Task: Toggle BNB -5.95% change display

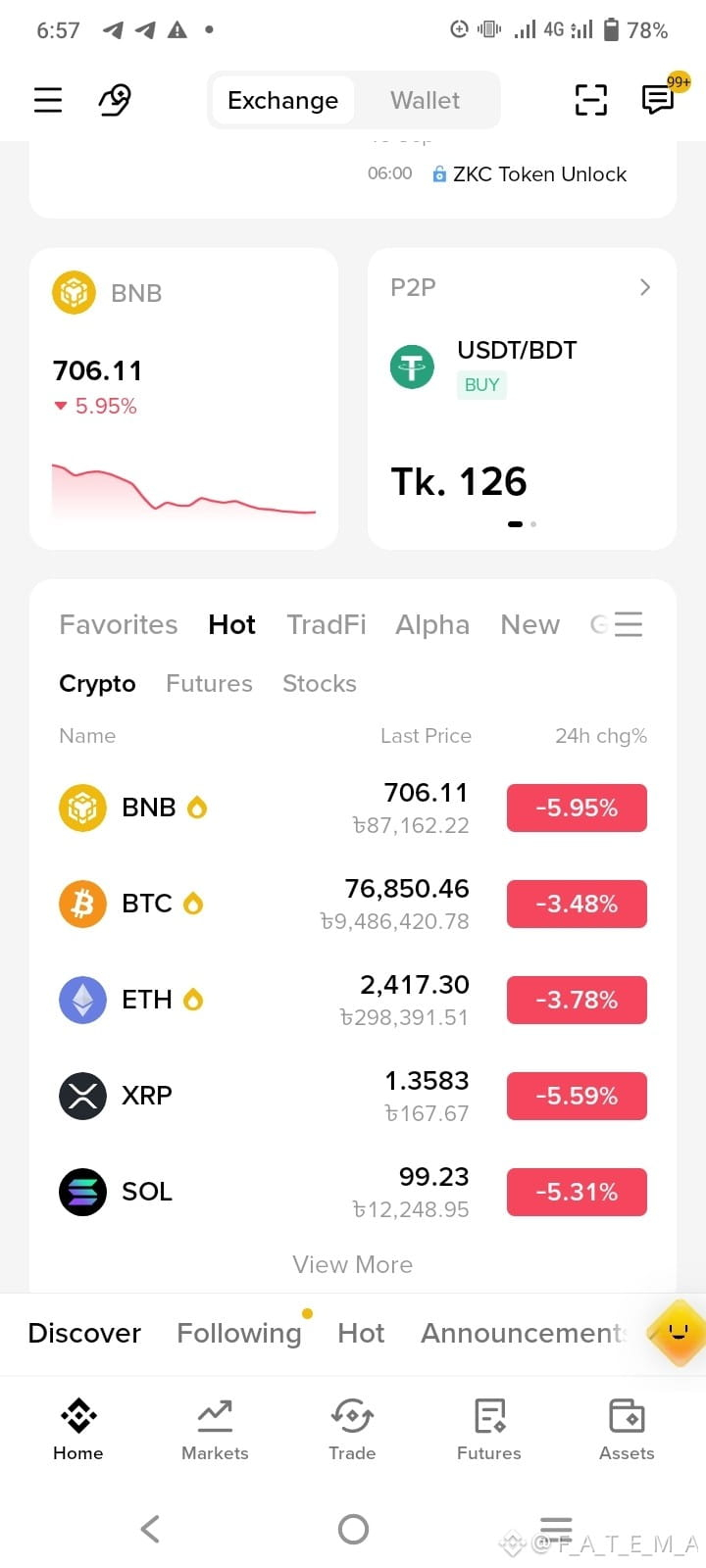Action: click(577, 808)
